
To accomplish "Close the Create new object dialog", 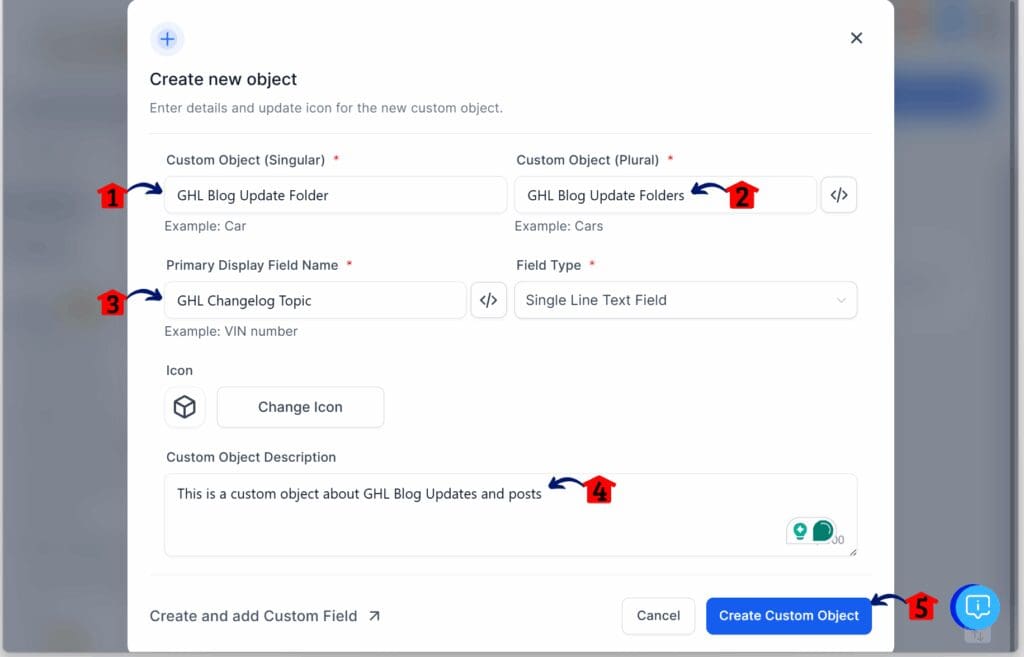I will coord(856,37).
